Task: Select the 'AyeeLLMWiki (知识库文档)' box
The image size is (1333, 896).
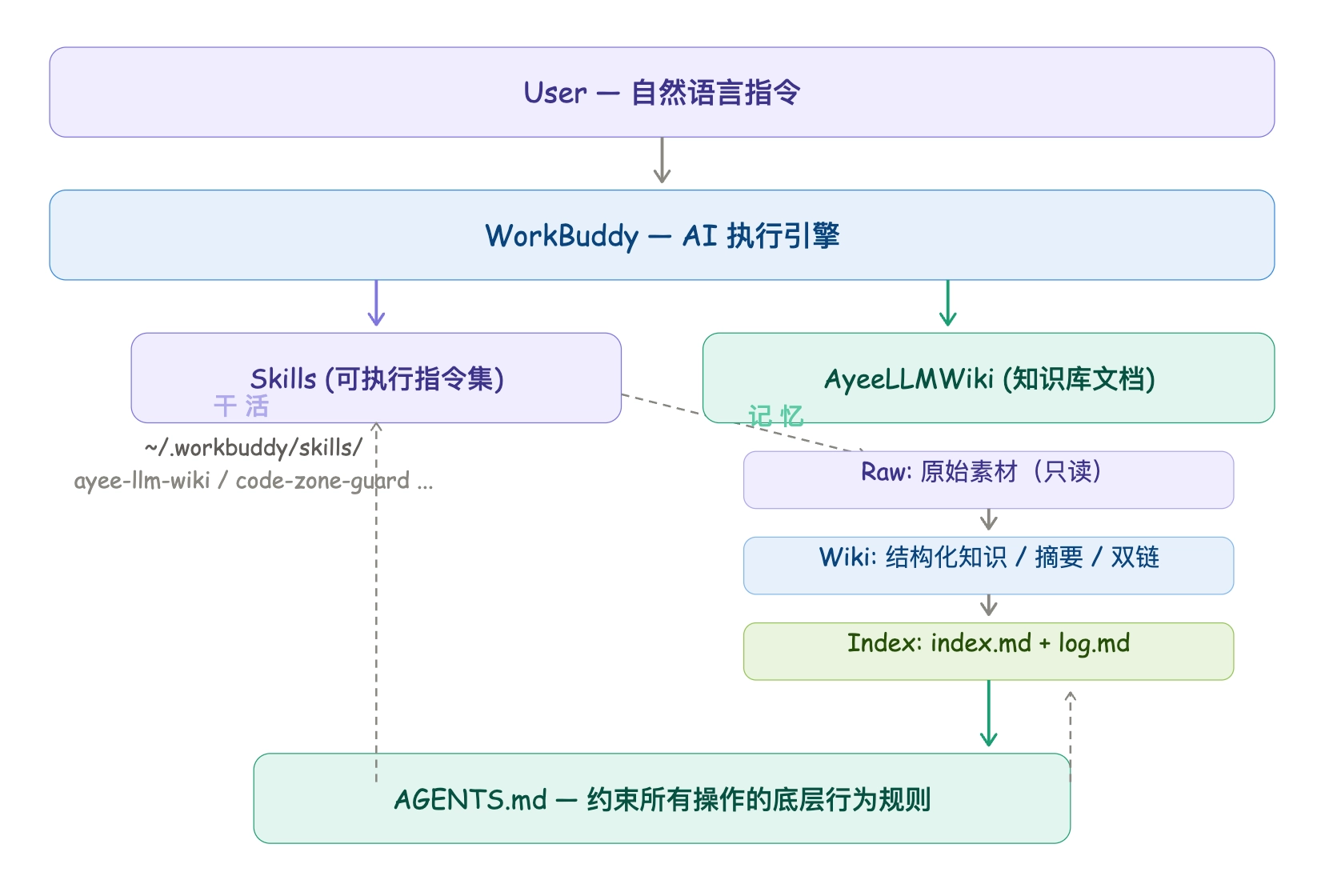Action: point(988,378)
